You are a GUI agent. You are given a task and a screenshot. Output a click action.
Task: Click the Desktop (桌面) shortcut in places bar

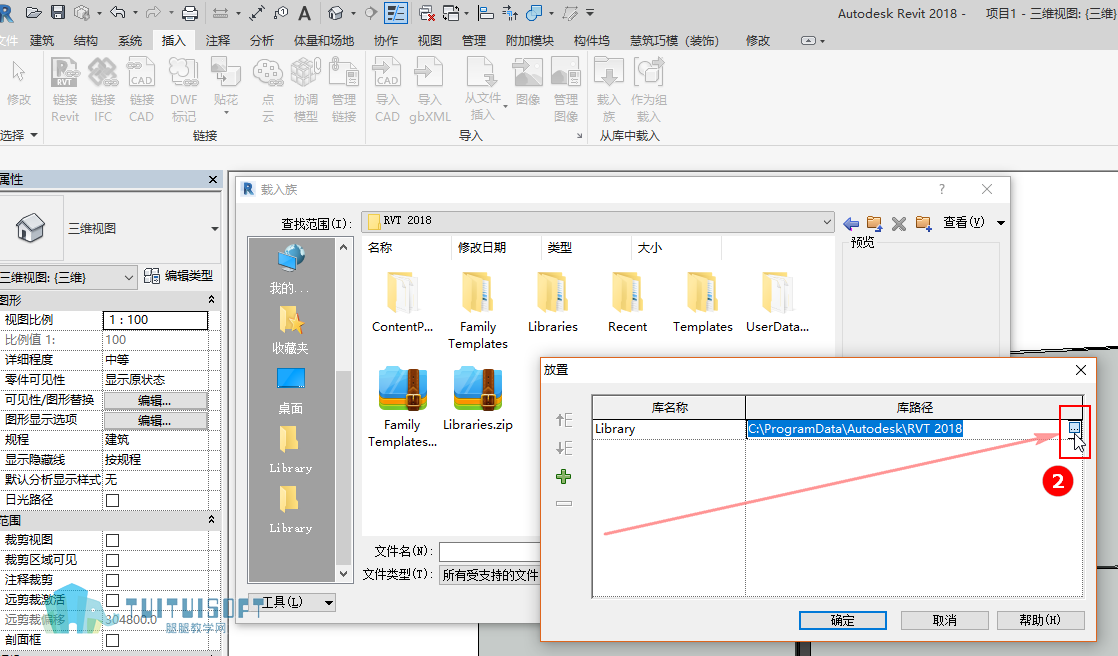click(x=290, y=390)
